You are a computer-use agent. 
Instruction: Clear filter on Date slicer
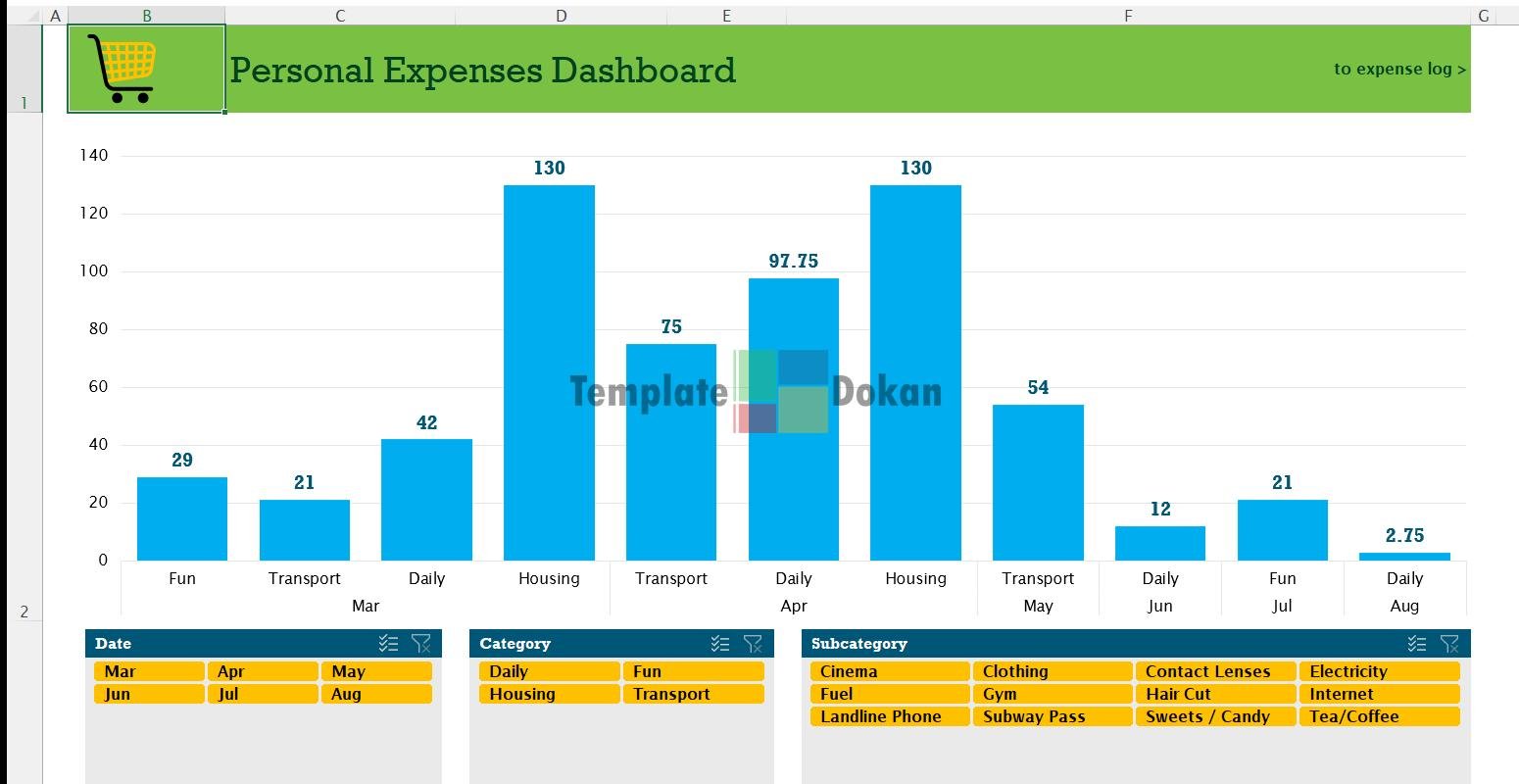(x=421, y=644)
